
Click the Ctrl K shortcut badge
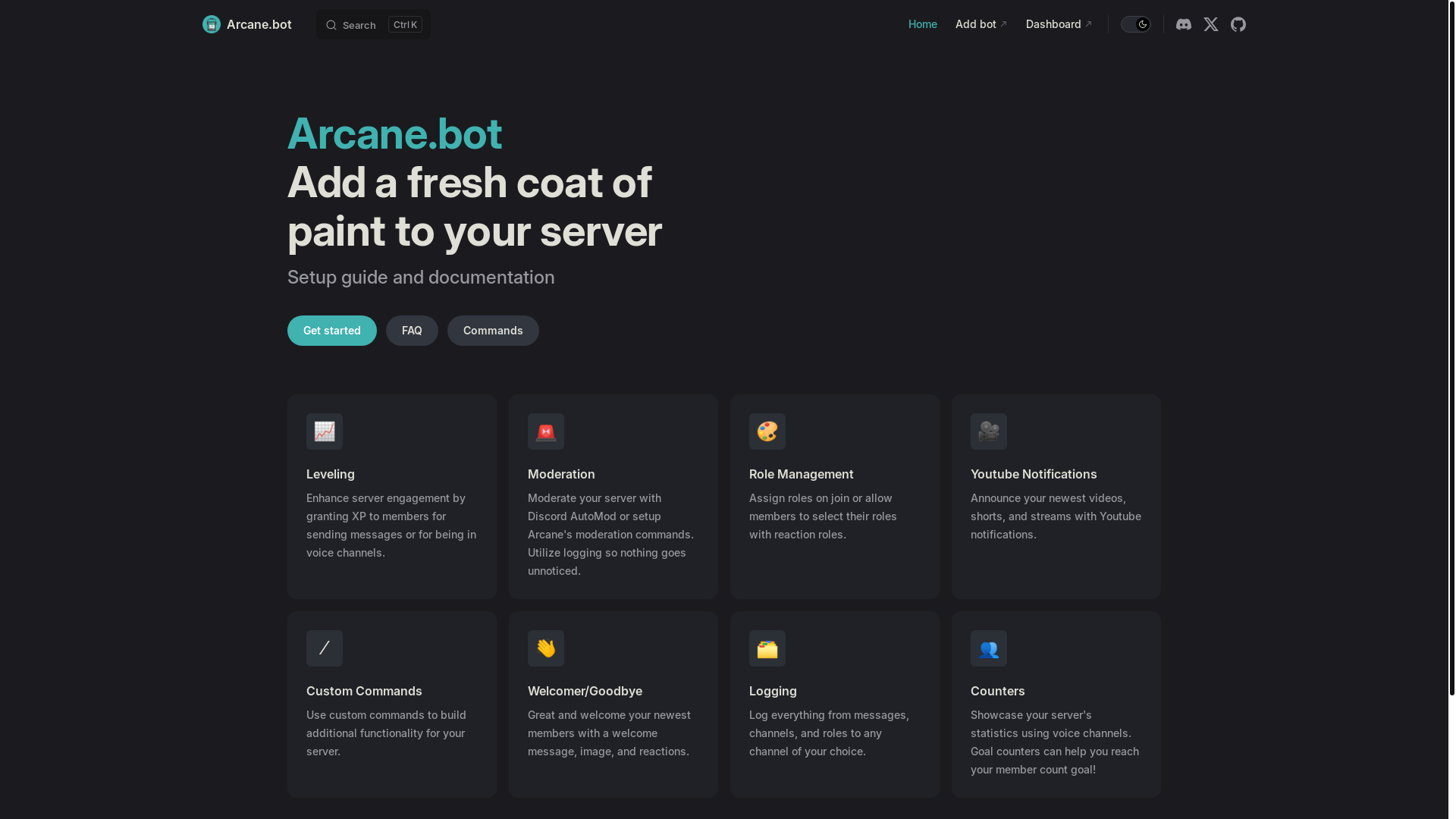click(405, 24)
